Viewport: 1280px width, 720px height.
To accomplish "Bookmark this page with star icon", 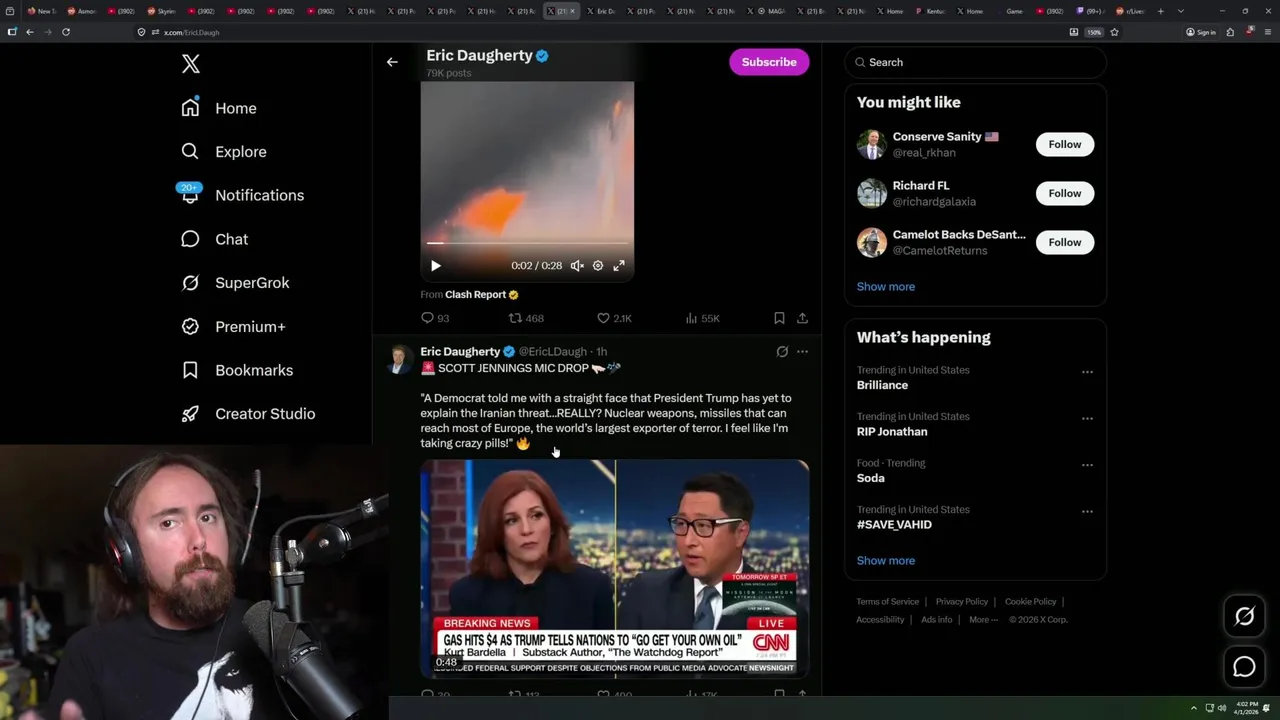I will (1114, 32).
